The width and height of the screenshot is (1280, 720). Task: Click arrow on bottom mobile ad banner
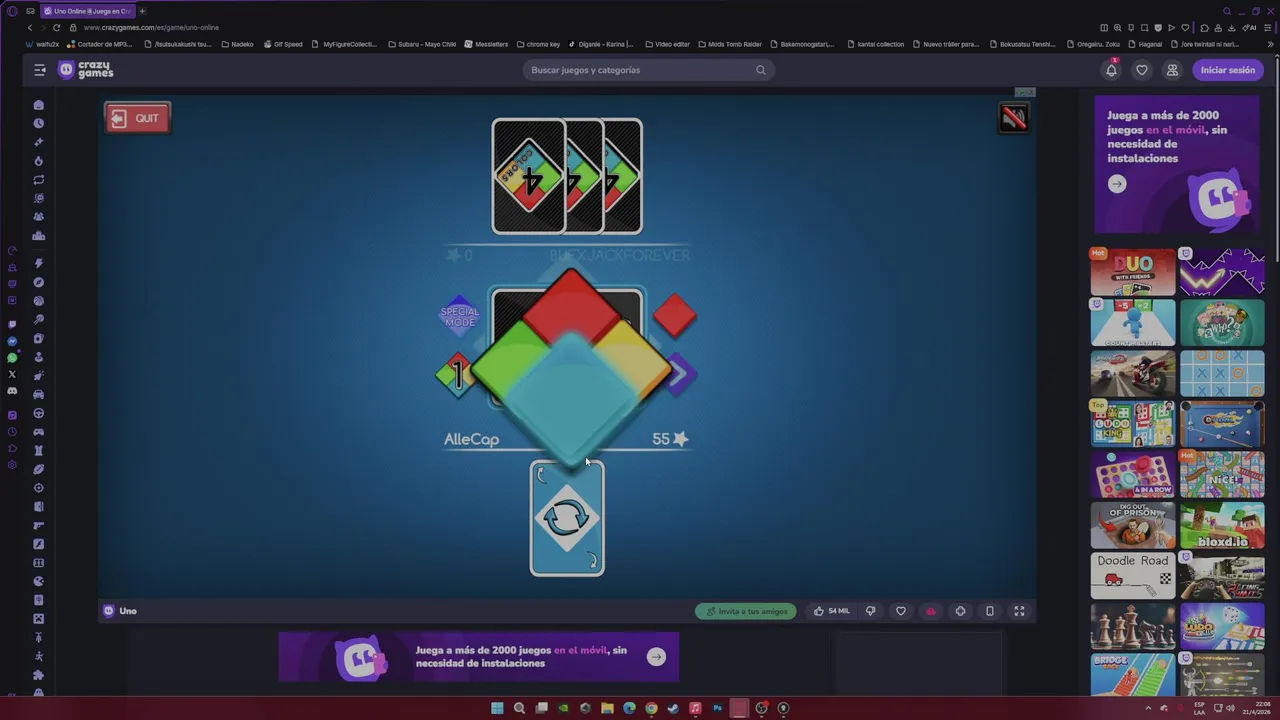point(656,657)
